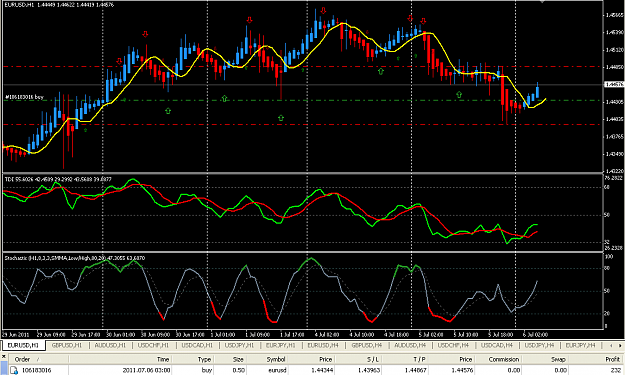This screenshot has height=375, width=625.
Task: Sort by the Commission column header
Action: coord(504,359)
